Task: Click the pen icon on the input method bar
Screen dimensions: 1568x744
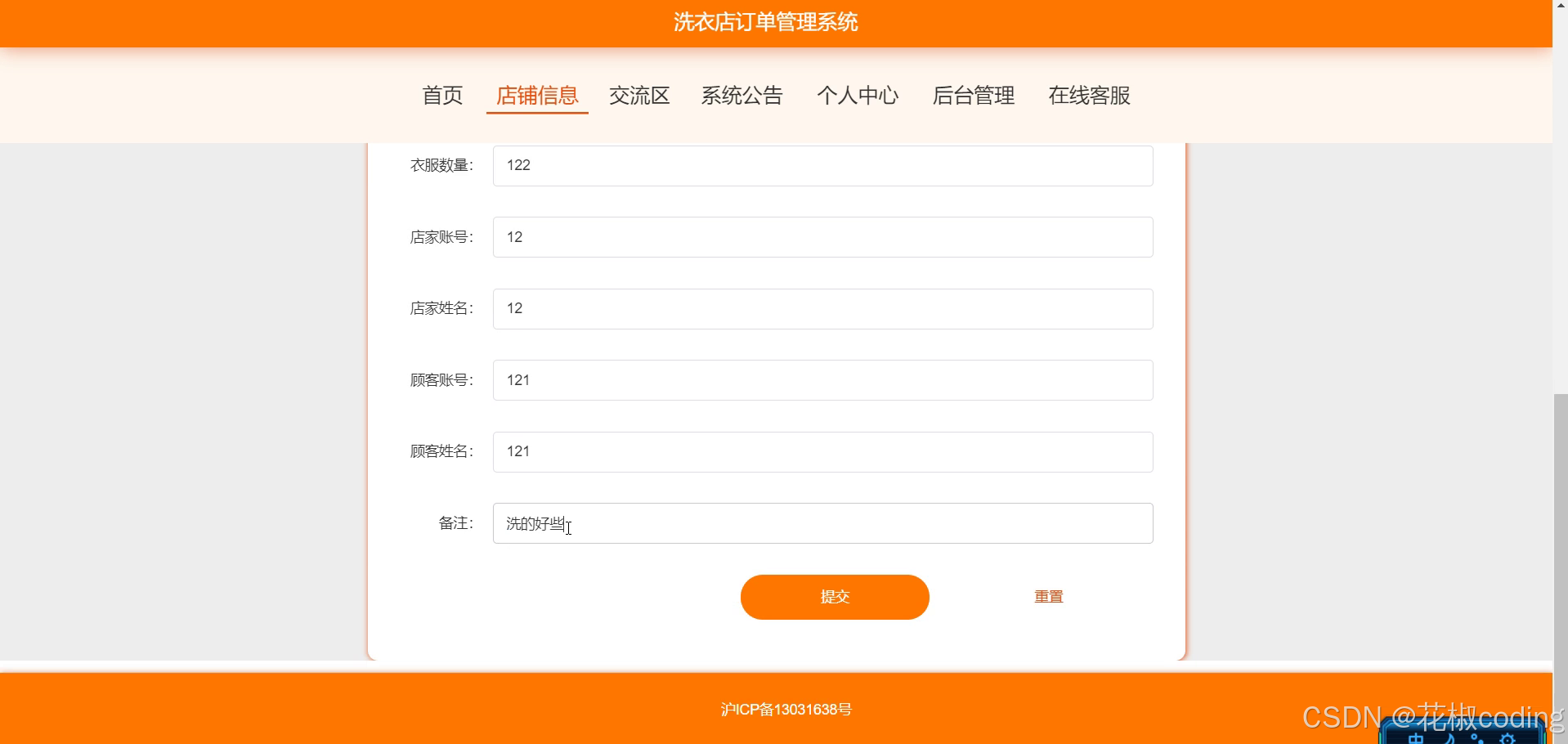Action: [x=1476, y=738]
